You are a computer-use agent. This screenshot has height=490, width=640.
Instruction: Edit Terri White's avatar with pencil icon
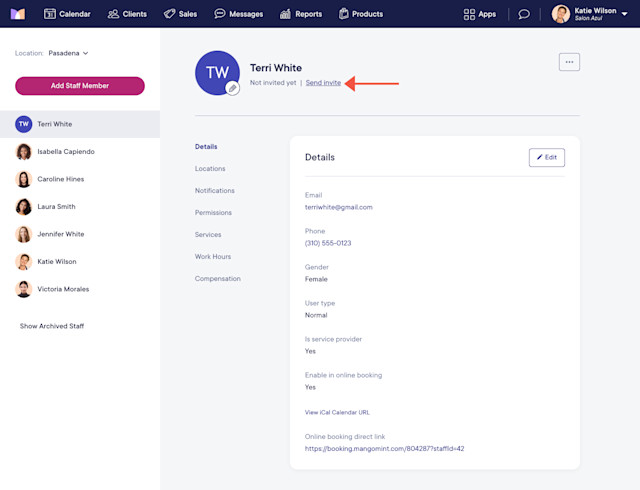click(233, 88)
